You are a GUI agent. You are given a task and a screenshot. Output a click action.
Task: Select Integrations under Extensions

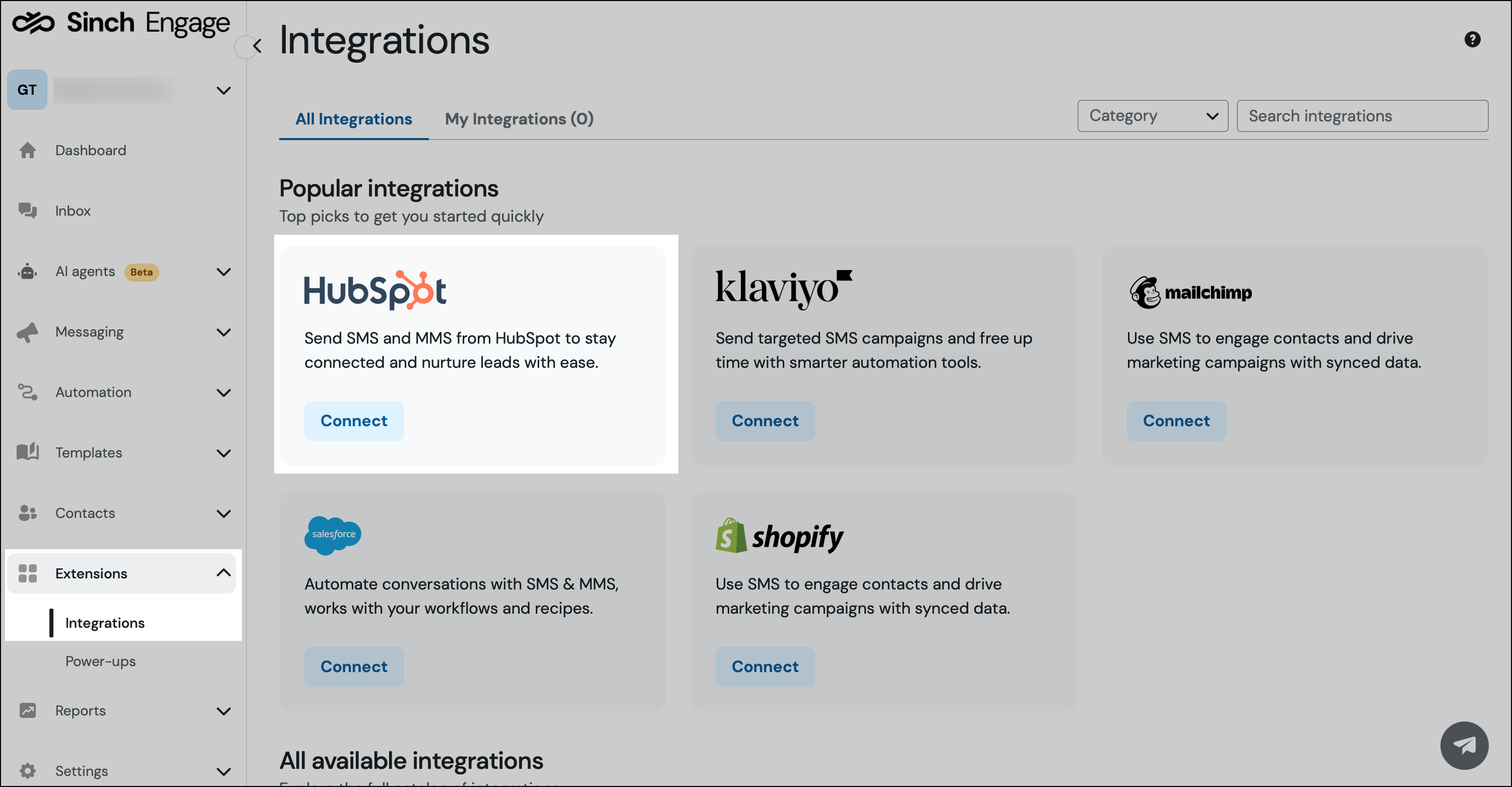[104, 623]
